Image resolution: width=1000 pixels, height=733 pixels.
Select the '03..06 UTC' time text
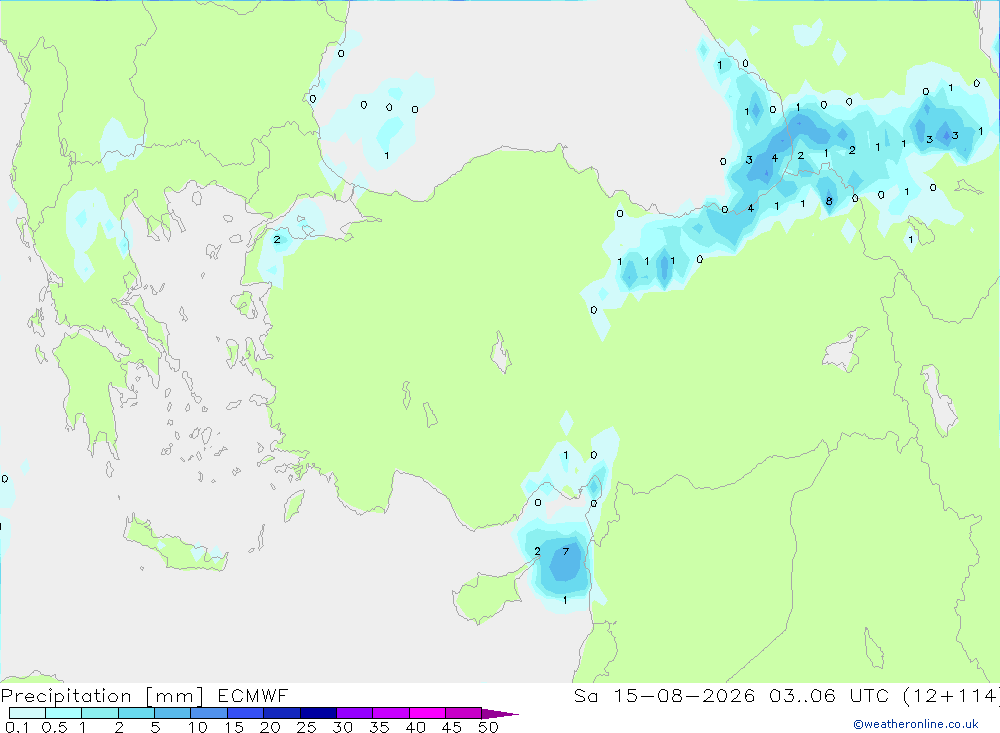(829, 695)
